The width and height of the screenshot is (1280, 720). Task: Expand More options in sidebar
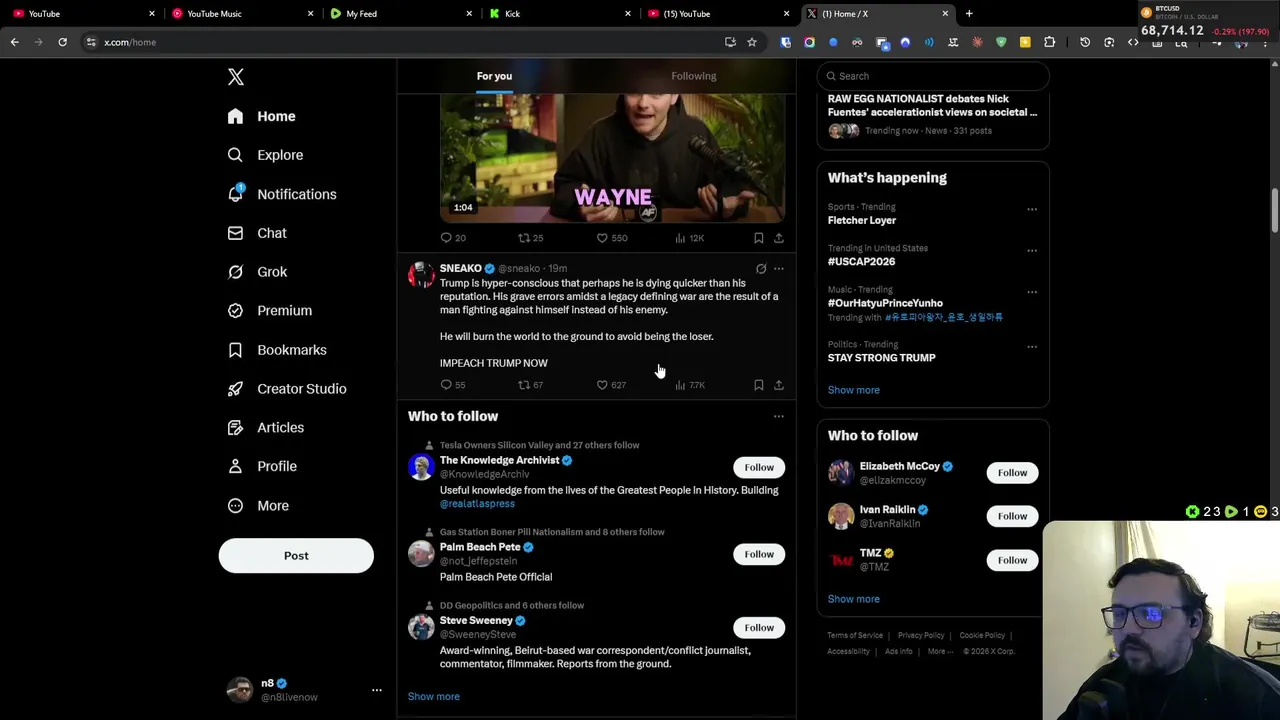pyautogui.click(x=257, y=505)
